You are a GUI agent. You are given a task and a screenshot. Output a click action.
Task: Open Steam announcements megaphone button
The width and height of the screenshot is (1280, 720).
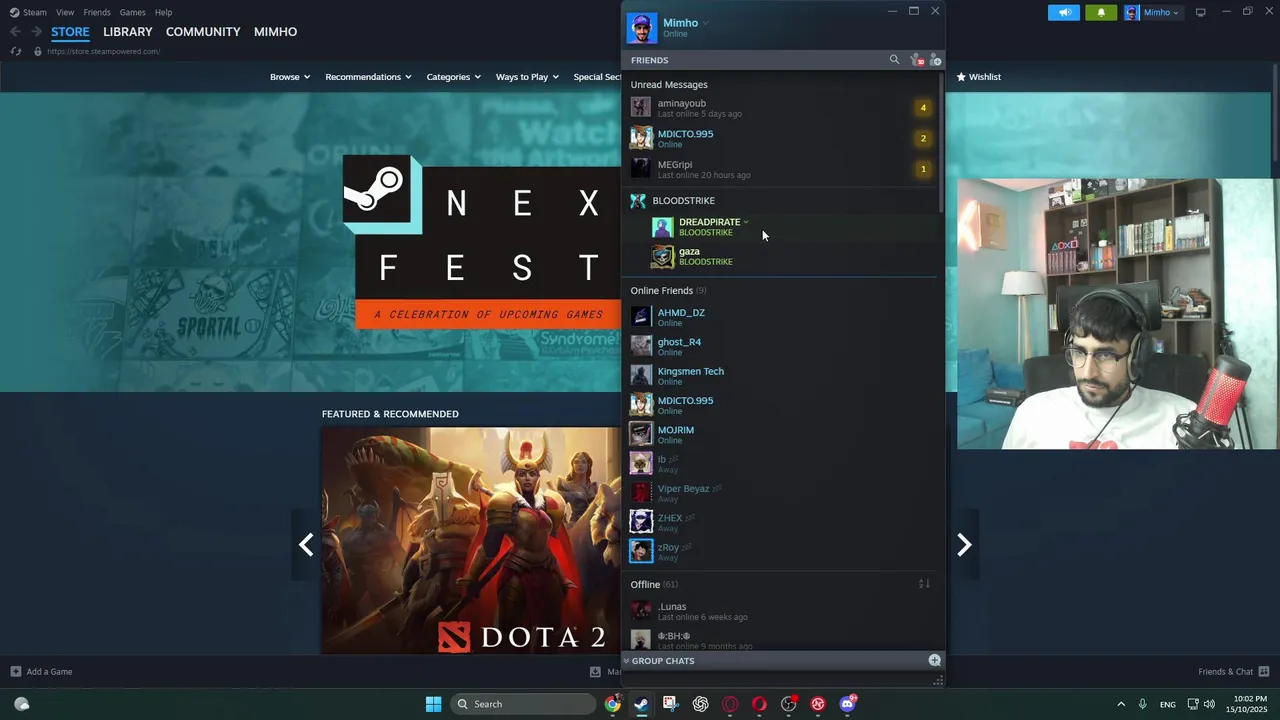click(1064, 12)
